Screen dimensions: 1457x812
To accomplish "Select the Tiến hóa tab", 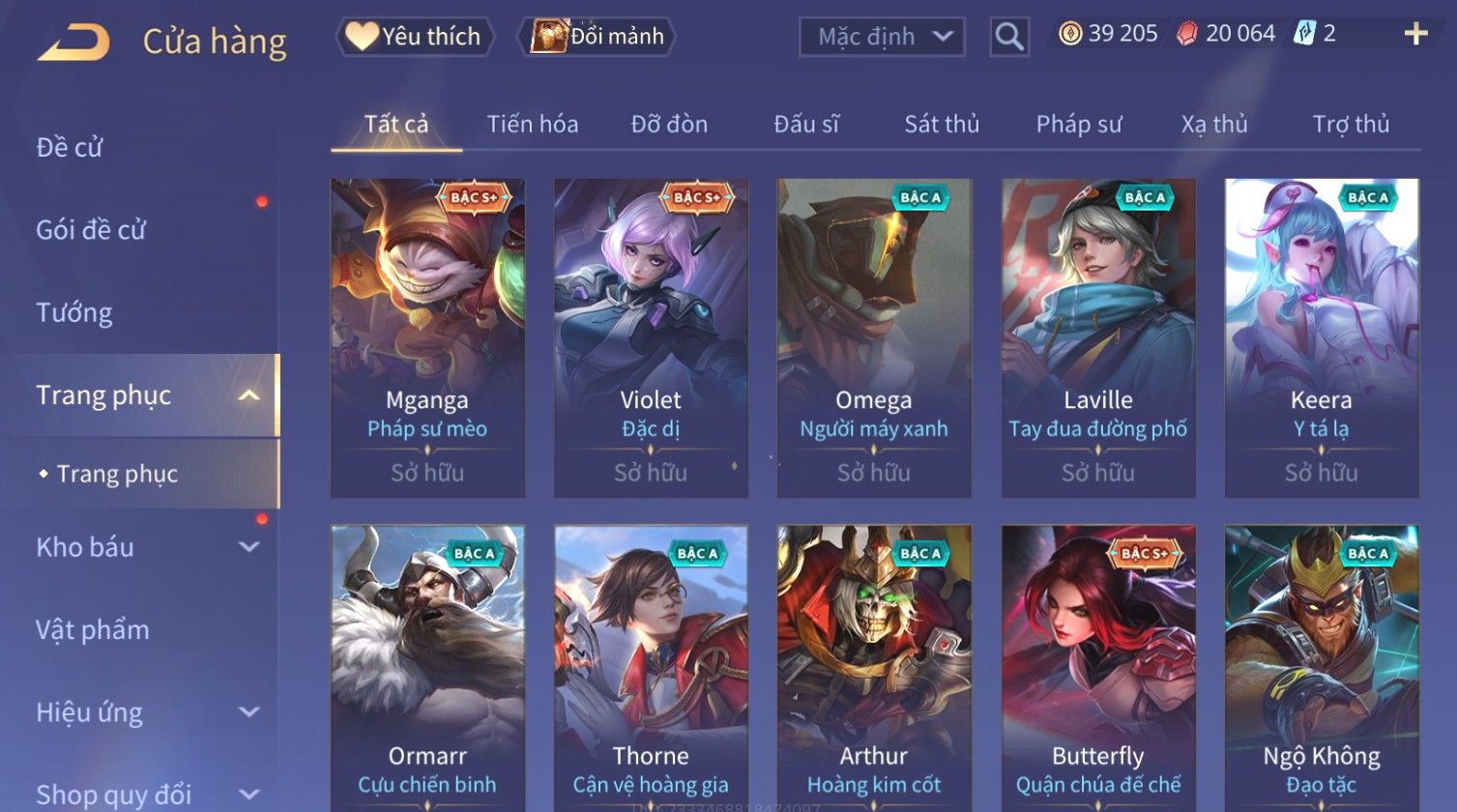I will [533, 124].
